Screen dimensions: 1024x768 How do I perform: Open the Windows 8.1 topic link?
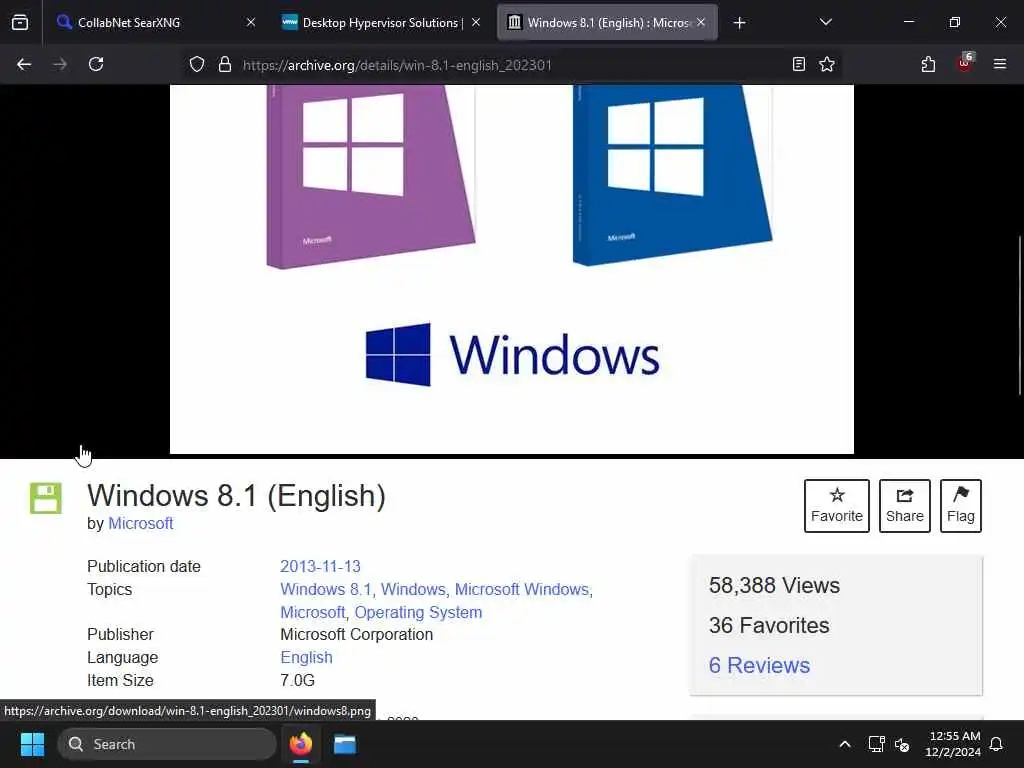(326, 589)
